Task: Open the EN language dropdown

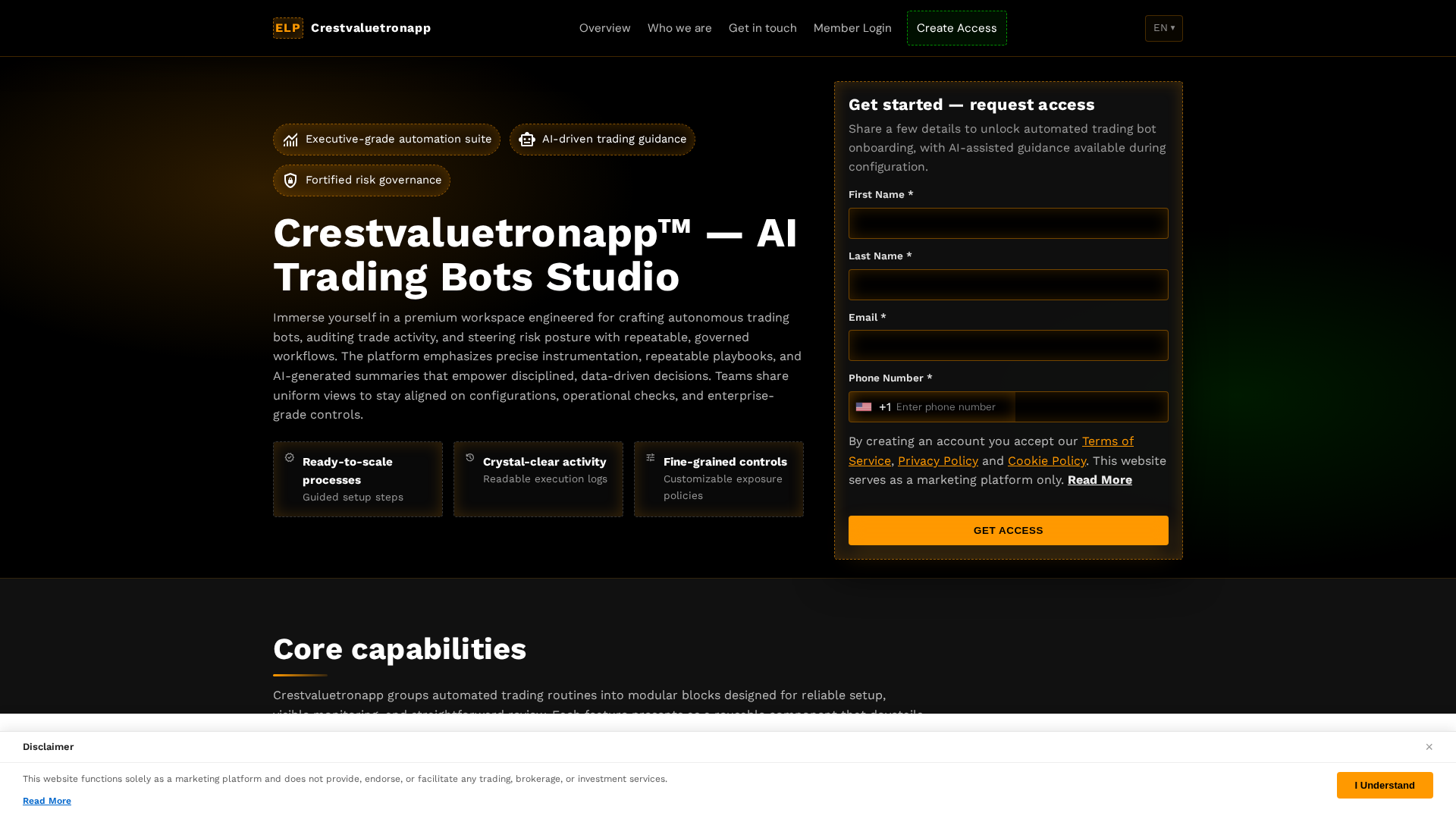Action: [x=1164, y=28]
